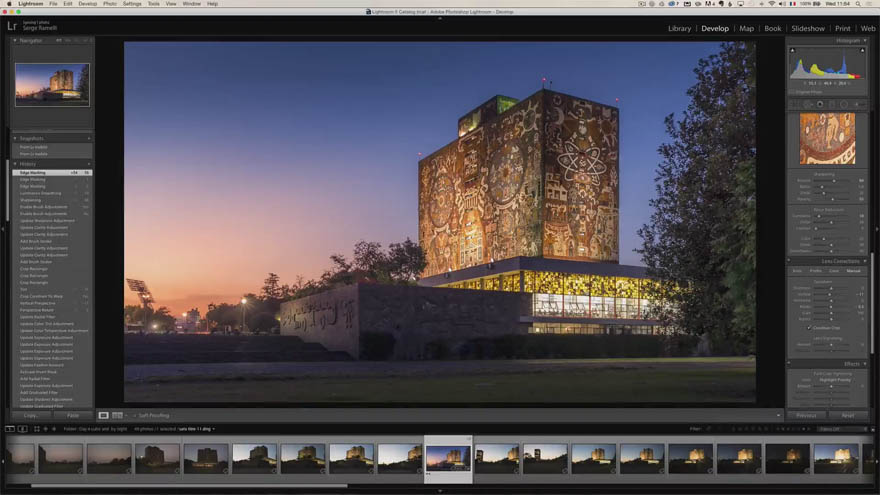
Task: Switch to the Print module
Action: pyautogui.click(x=842, y=28)
